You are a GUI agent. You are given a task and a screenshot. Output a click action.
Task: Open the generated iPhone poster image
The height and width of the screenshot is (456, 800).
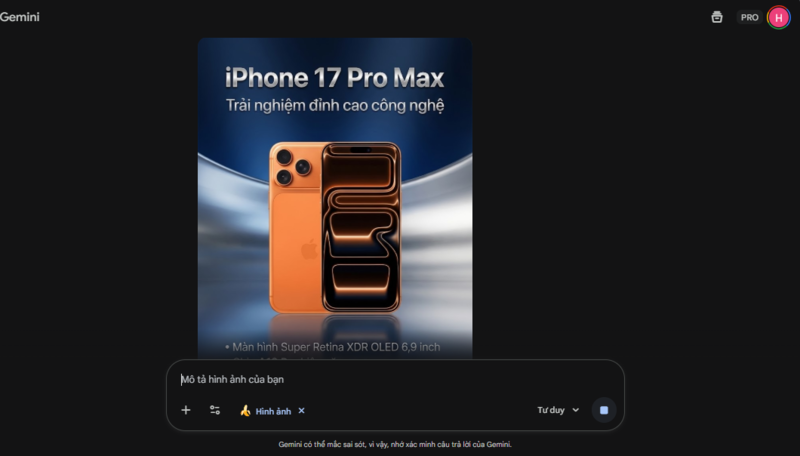point(335,198)
